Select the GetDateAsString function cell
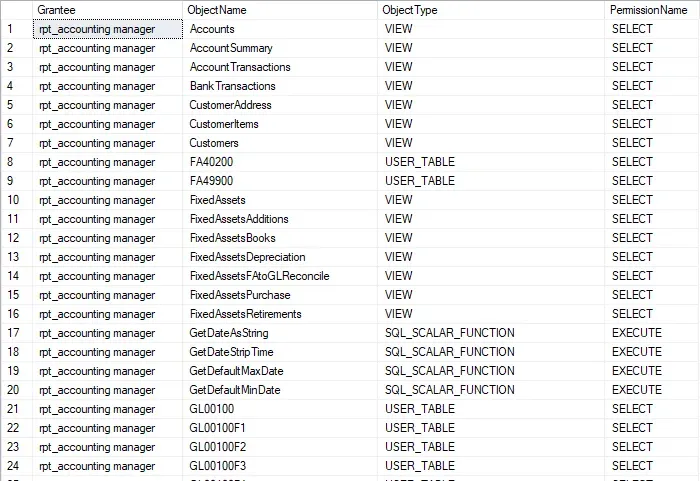Screen dimensions: 700x481 pos(229,333)
